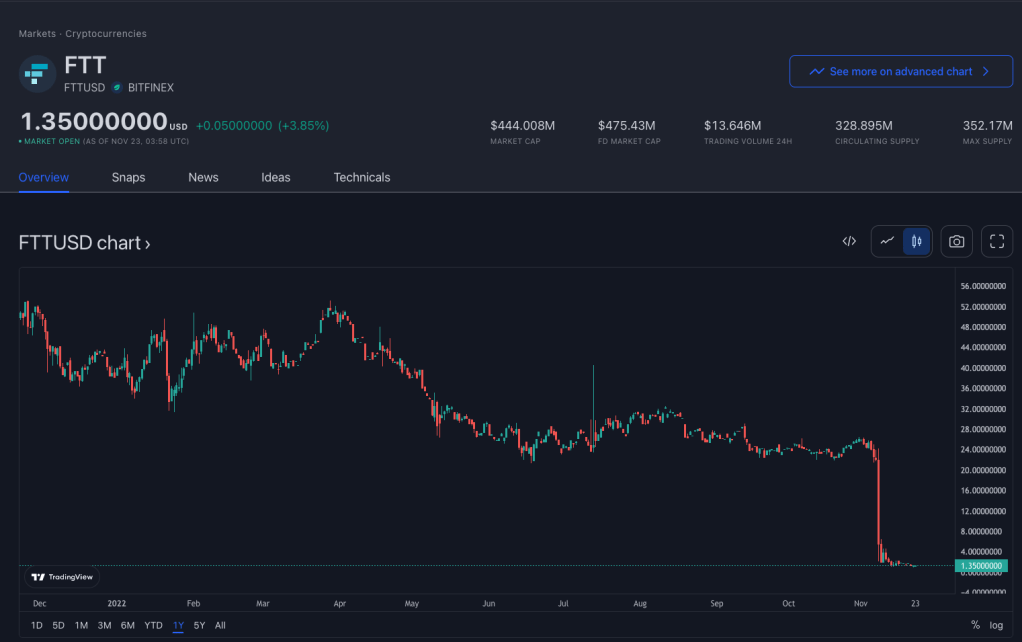Image resolution: width=1022 pixels, height=642 pixels.
Task: Click the FTT token logo
Action: (38, 74)
